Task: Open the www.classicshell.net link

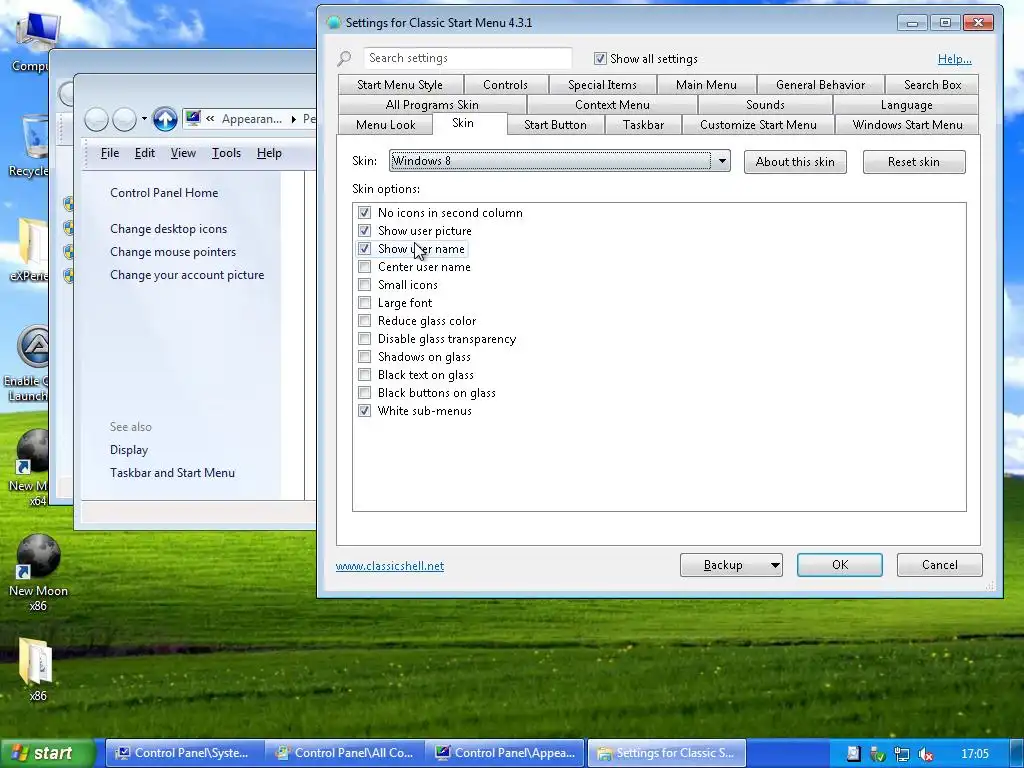Action: click(x=390, y=566)
